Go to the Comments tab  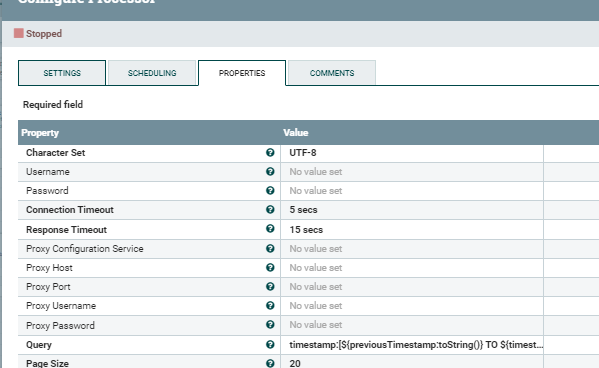(x=332, y=73)
